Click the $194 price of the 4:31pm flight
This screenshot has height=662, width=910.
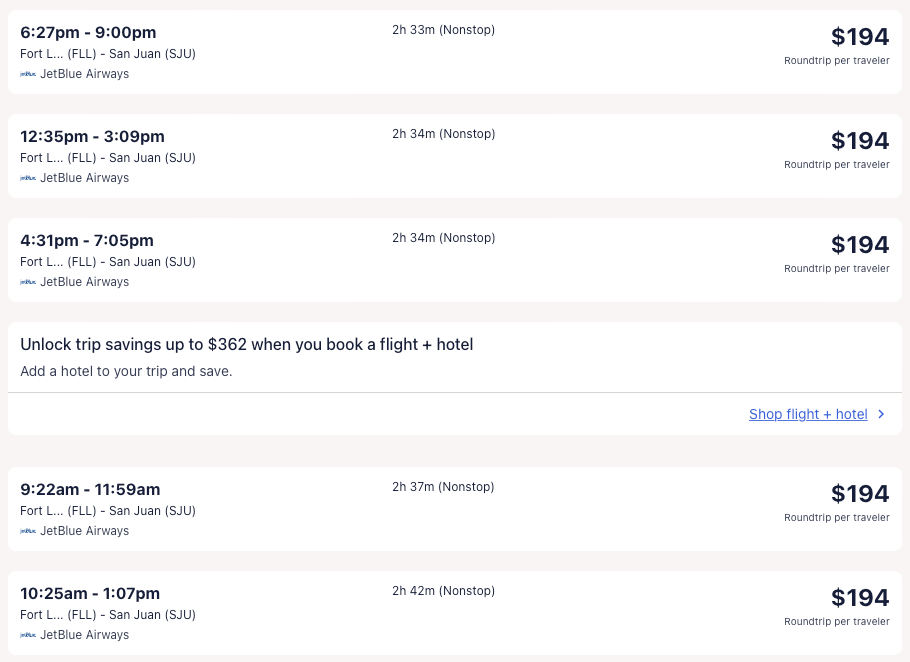[x=859, y=245]
